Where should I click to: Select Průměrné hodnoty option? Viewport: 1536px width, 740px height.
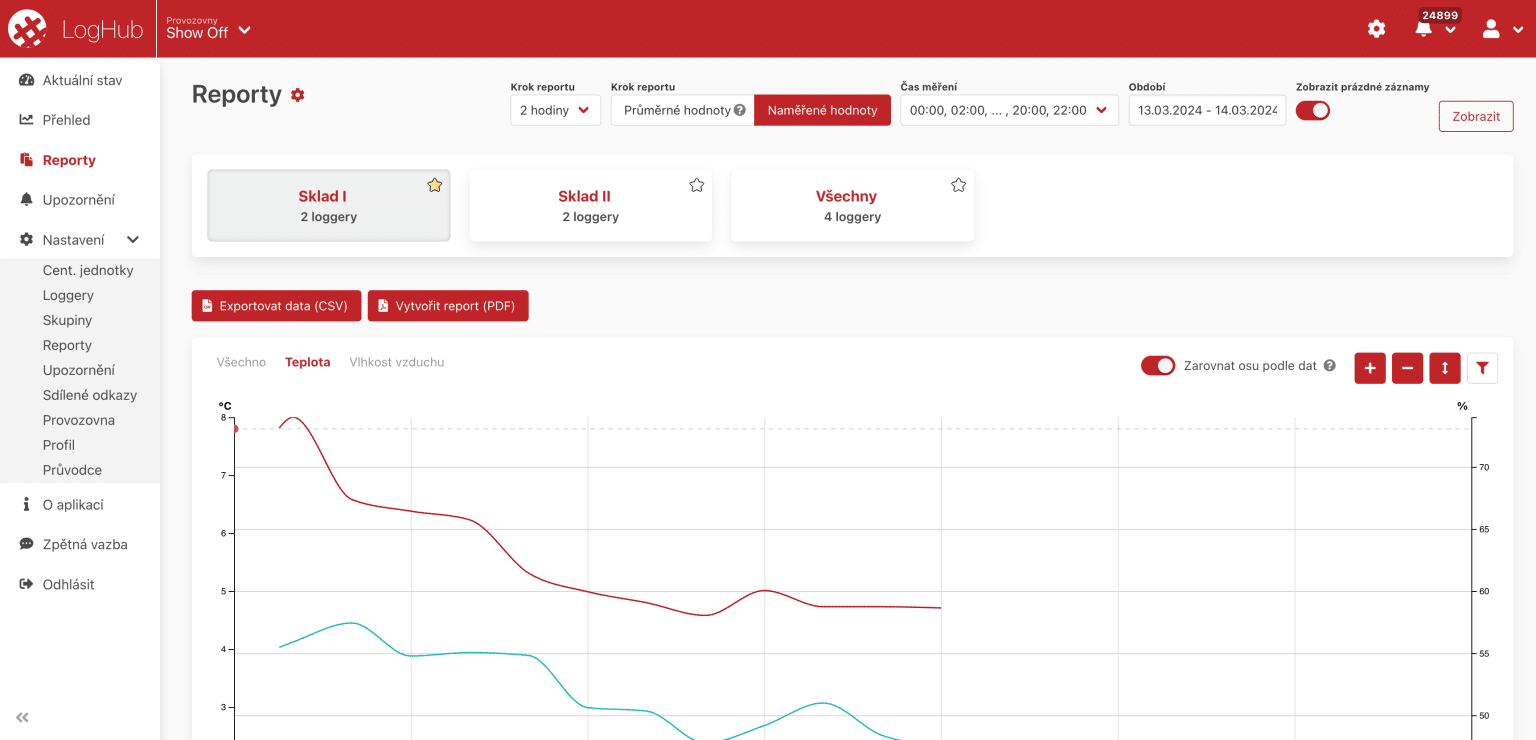683,110
